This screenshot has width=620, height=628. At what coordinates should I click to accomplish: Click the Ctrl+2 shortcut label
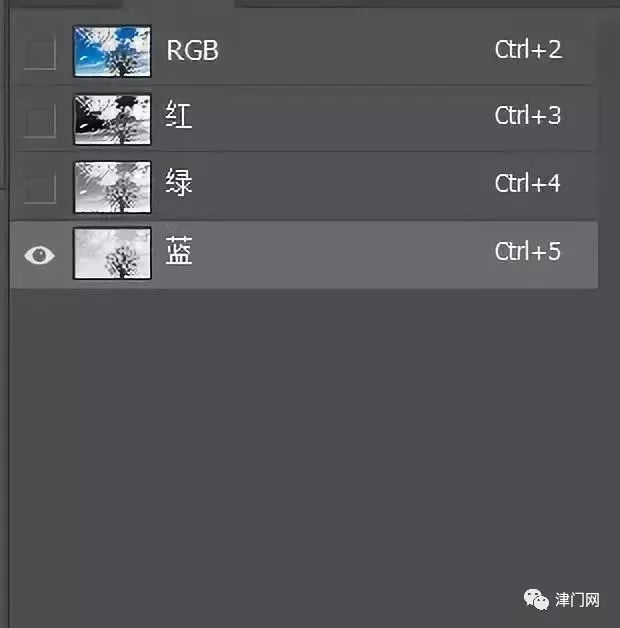click(528, 50)
